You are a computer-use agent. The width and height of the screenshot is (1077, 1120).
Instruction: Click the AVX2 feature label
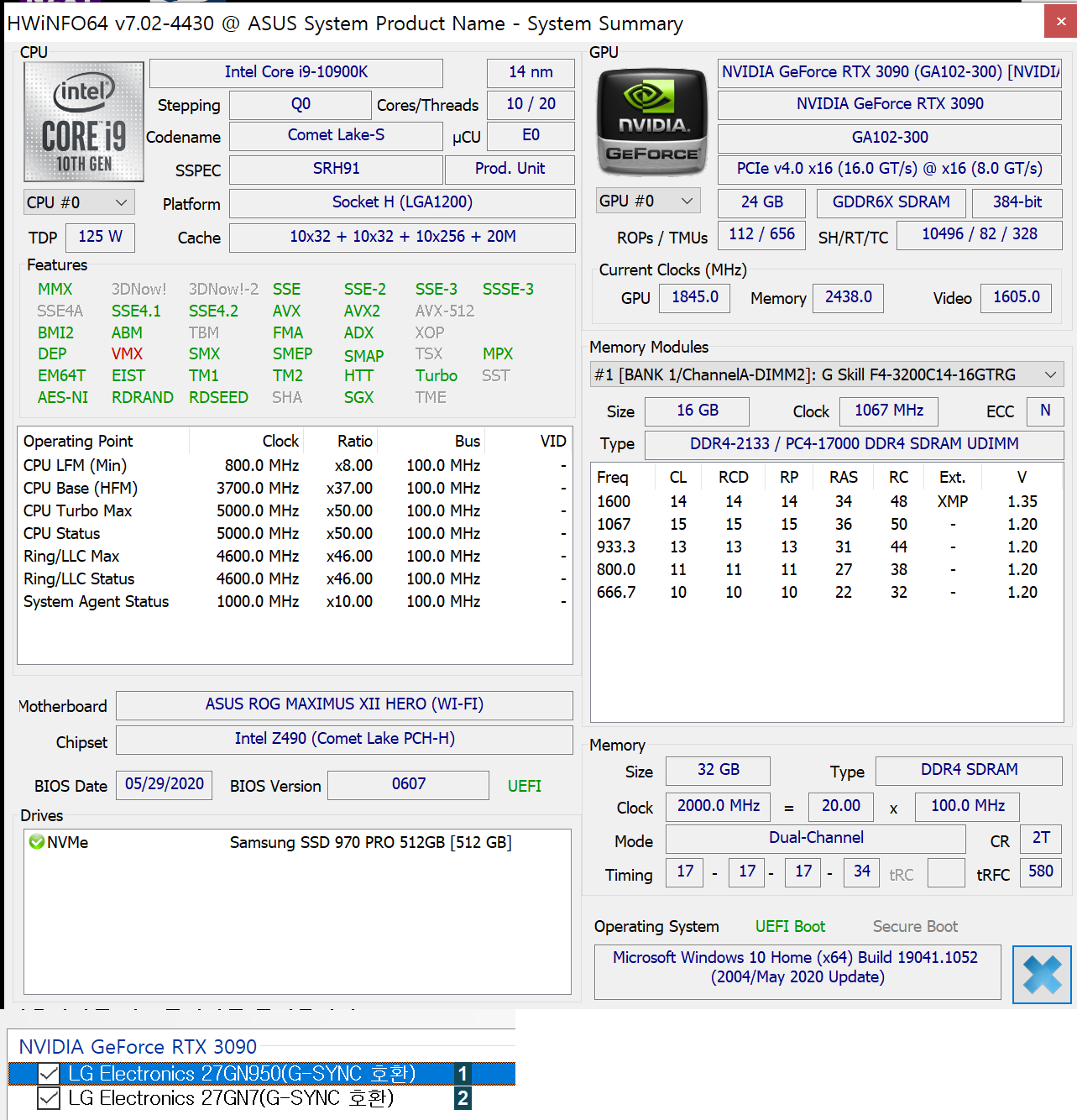[362, 311]
